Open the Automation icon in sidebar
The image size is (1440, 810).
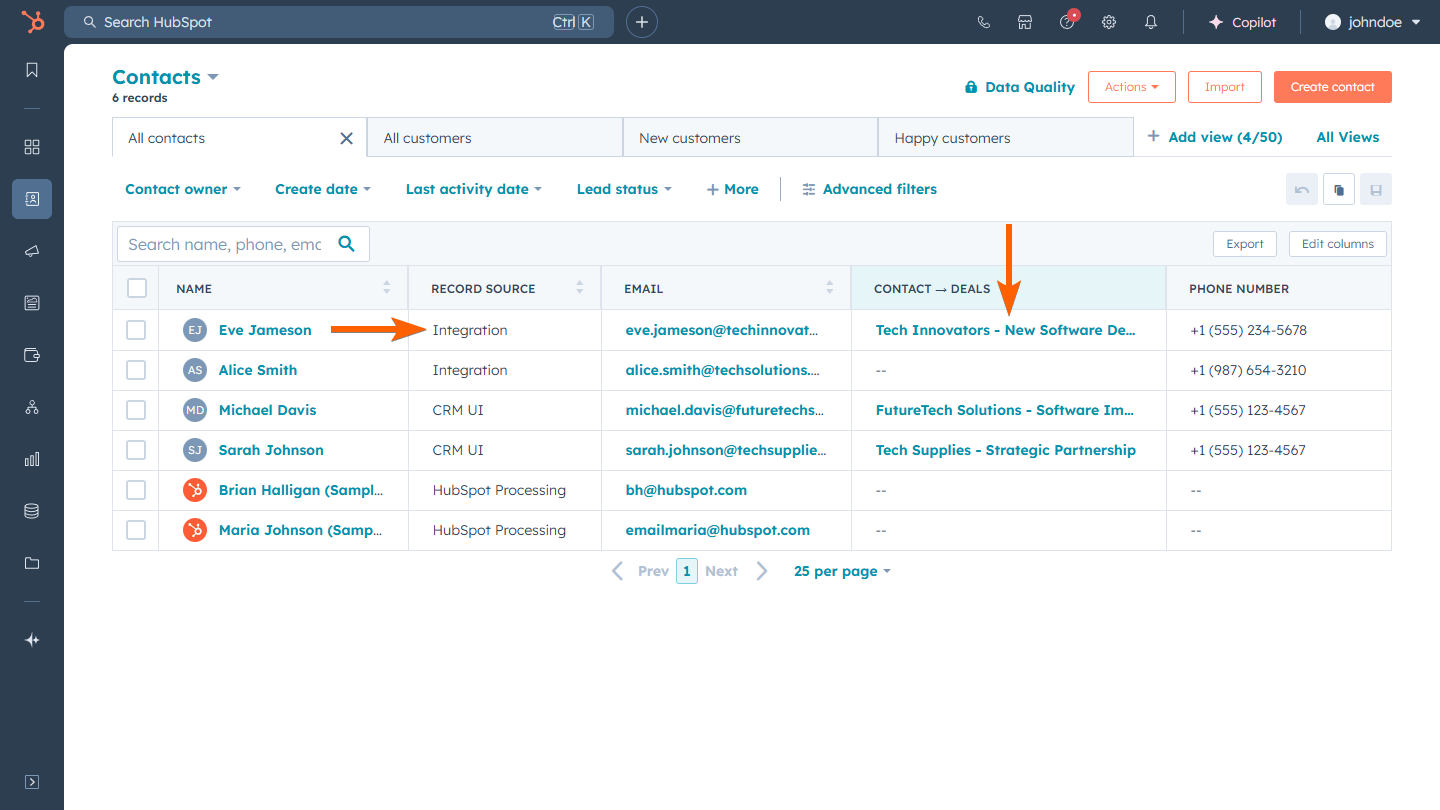tap(32, 407)
